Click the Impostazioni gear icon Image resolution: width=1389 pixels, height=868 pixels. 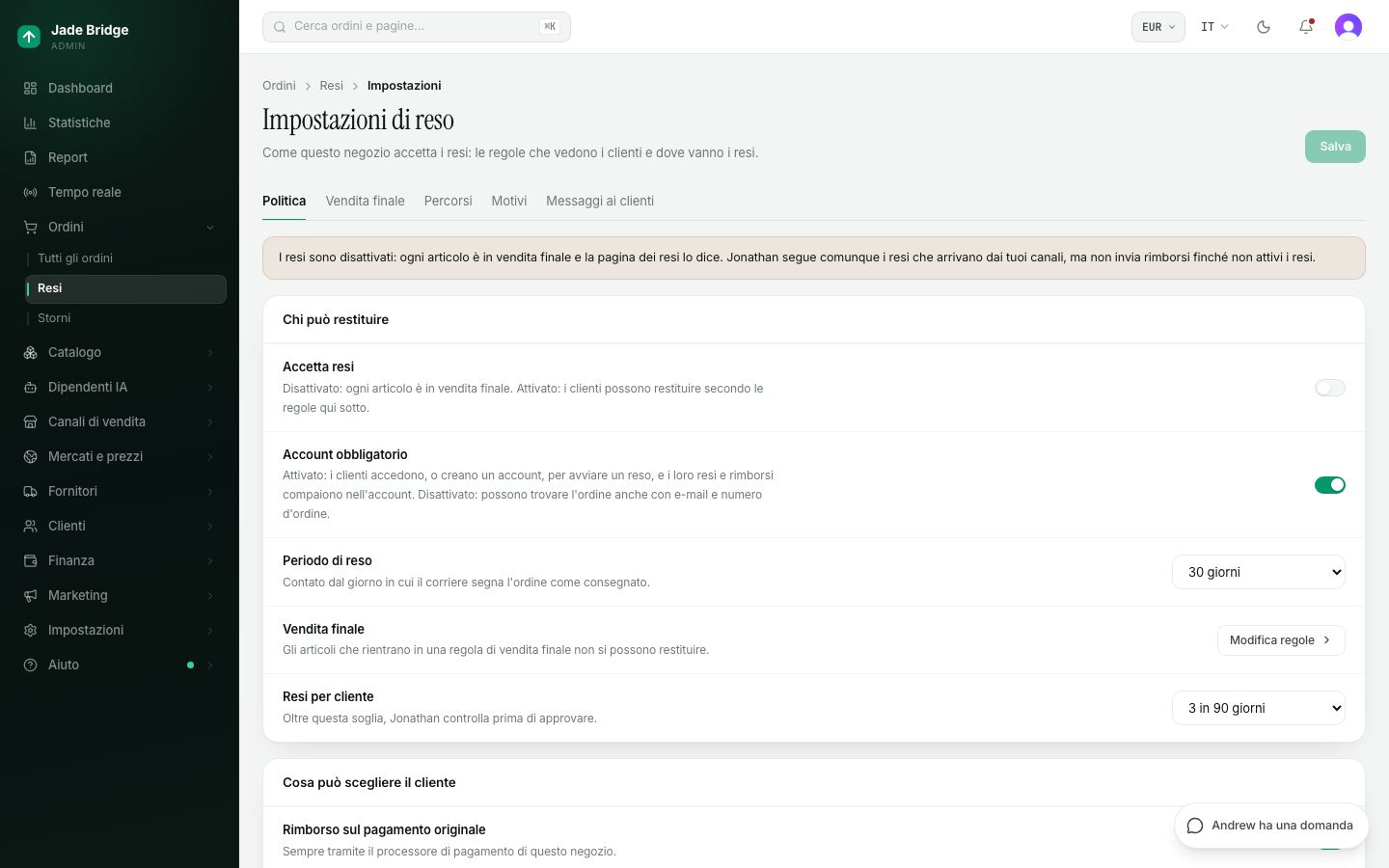(x=30, y=630)
